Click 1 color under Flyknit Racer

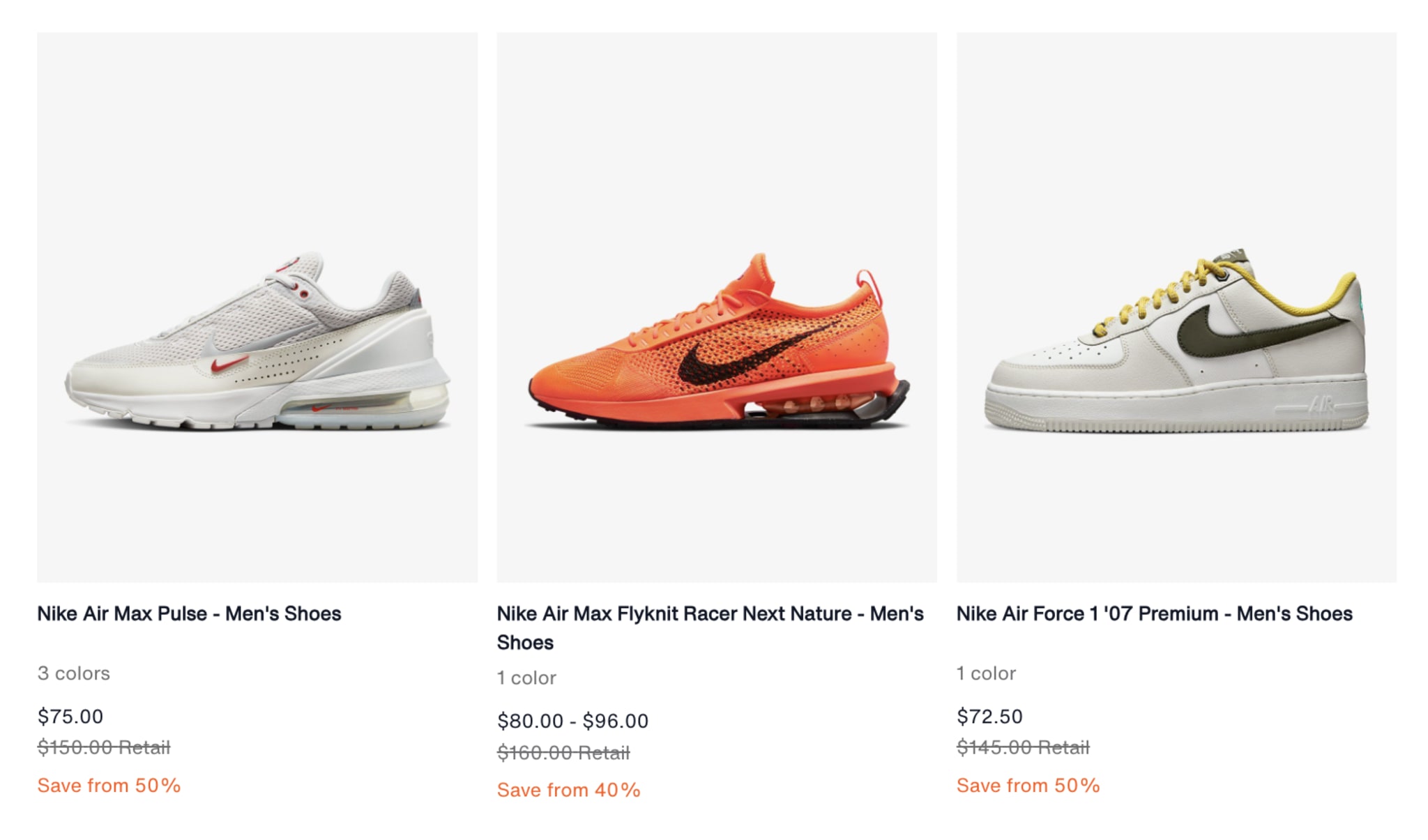tap(526, 678)
